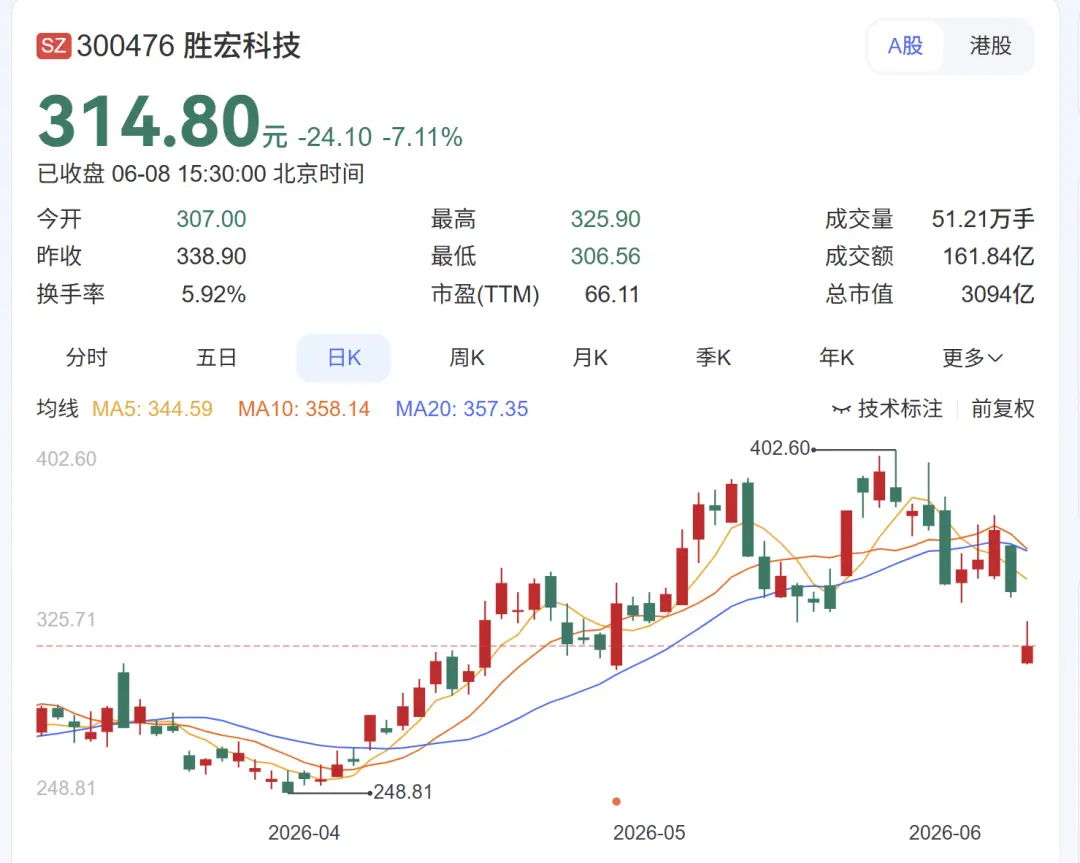Image resolution: width=1080 pixels, height=863 pixels.
Task: Click the change percentage -7.11%
Action: [422, 137]
